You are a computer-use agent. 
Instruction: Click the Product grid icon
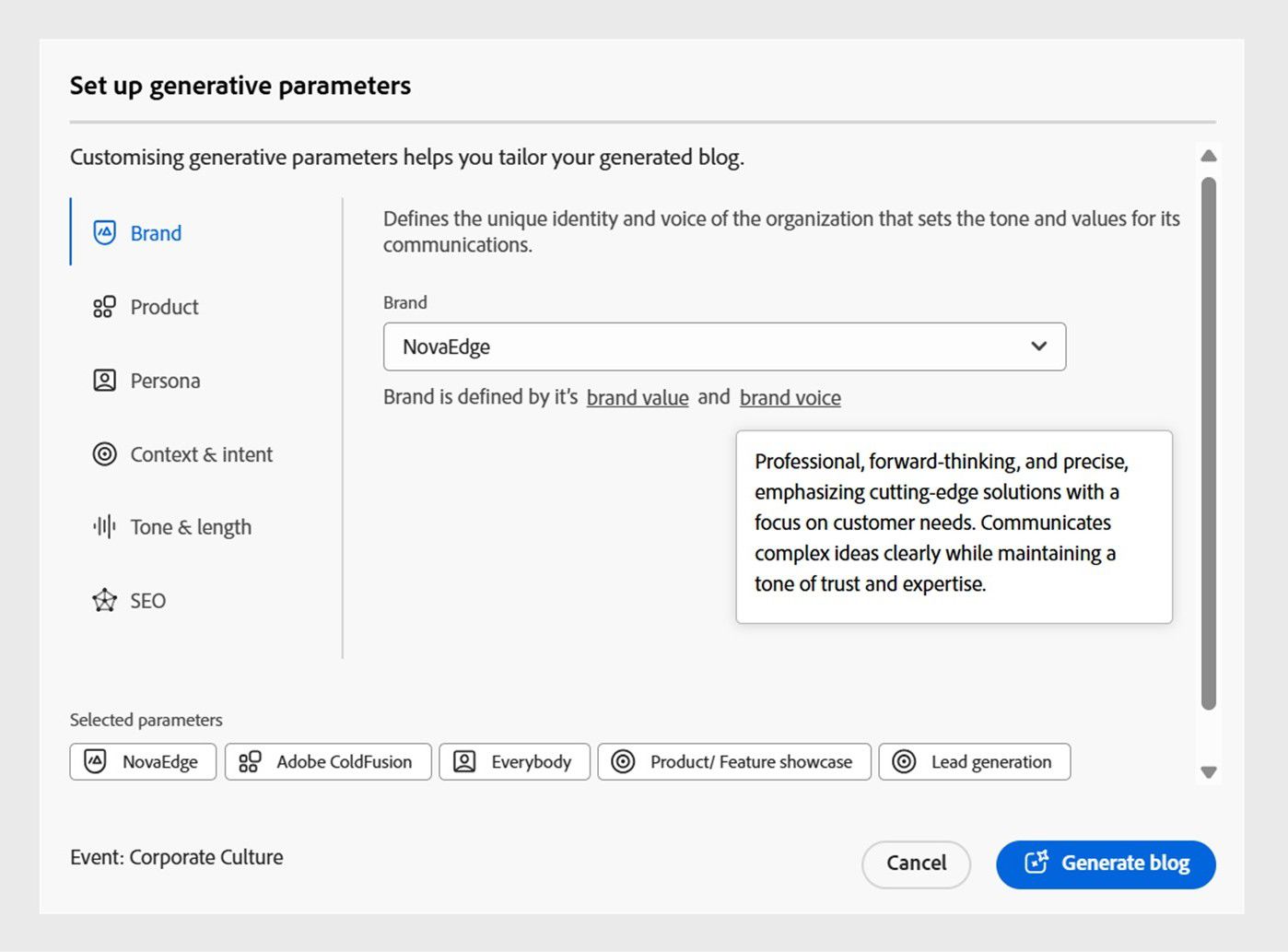pos(103,307)
